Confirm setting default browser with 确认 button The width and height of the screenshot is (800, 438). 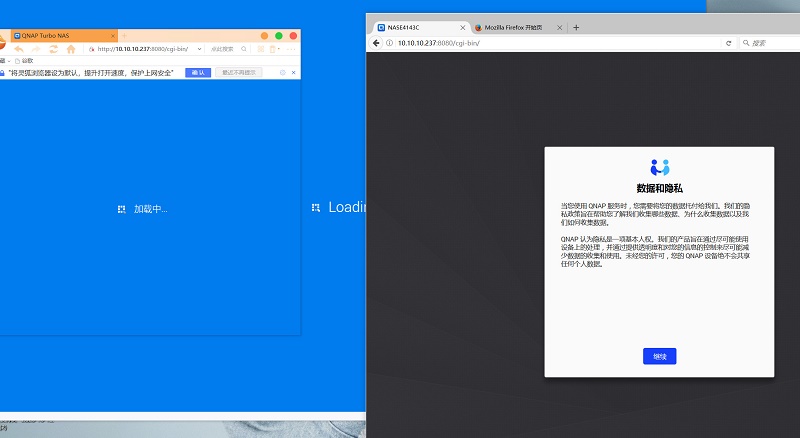[x=198, y=72]
